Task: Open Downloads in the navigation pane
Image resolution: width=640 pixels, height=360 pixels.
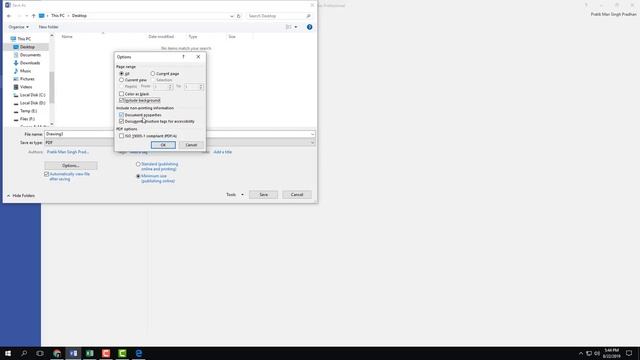Action: pyautogui.click(x=30, y=63)
